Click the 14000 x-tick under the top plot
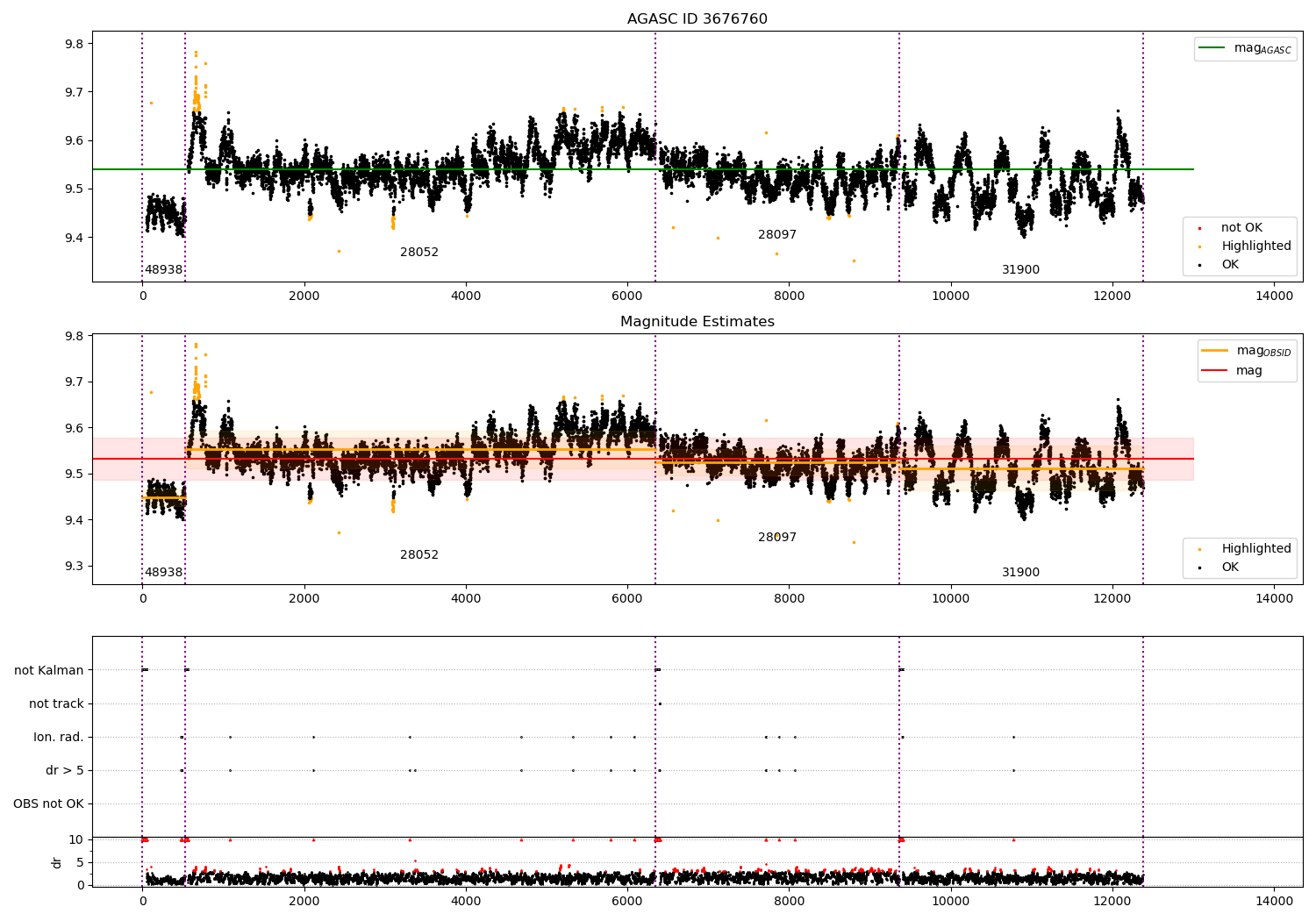This screenshot has width=1316, height=921. point(1274,296)
